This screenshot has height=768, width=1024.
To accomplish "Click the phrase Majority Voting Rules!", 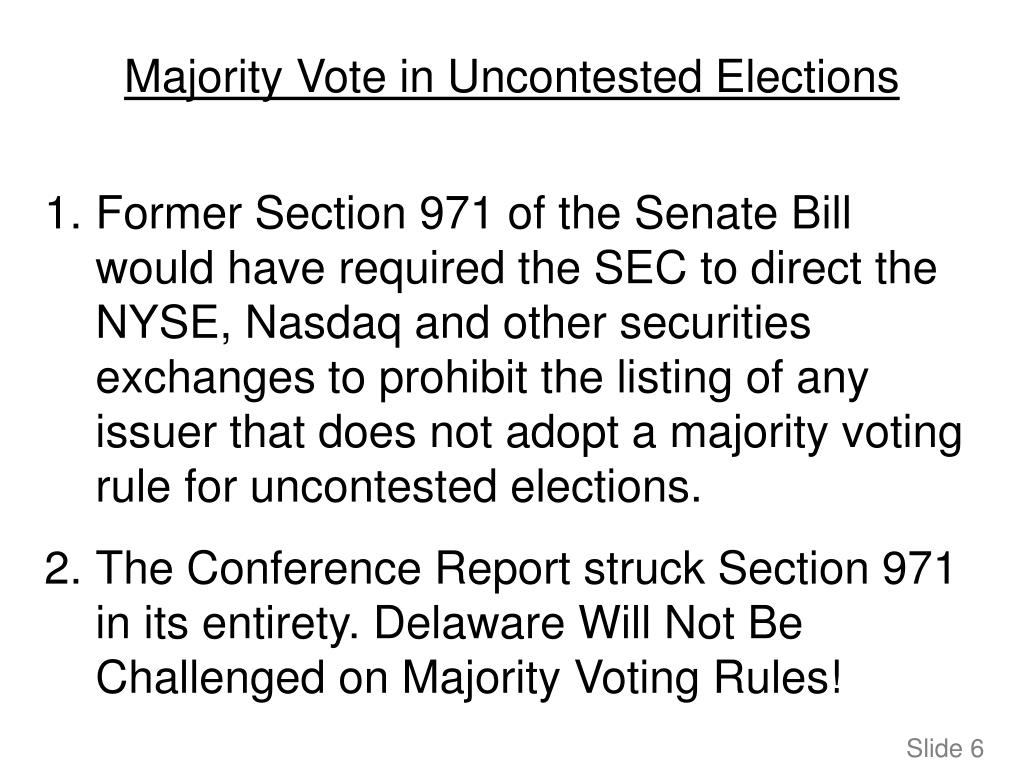I will tap(622, 678).
